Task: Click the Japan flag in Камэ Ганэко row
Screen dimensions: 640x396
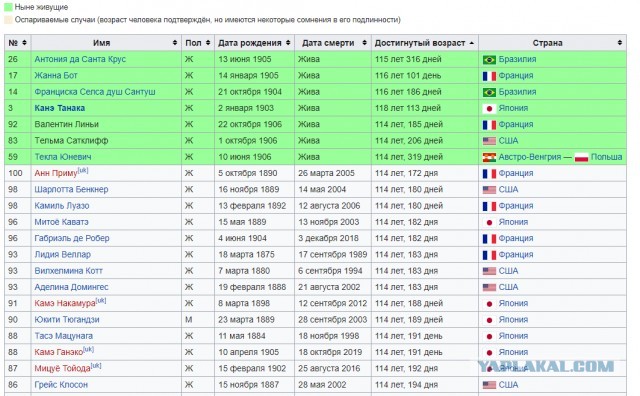Action: pyautogui.click(x=489, y=353)
